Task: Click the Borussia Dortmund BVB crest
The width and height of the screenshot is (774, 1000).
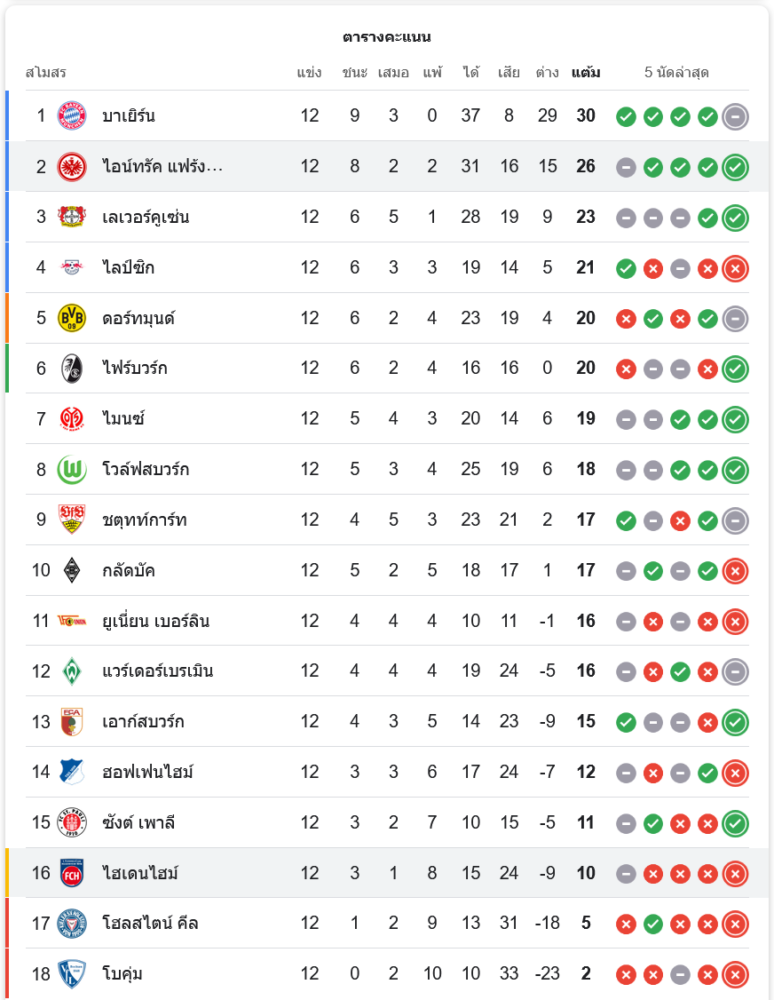Action: [x=72, y=318]
